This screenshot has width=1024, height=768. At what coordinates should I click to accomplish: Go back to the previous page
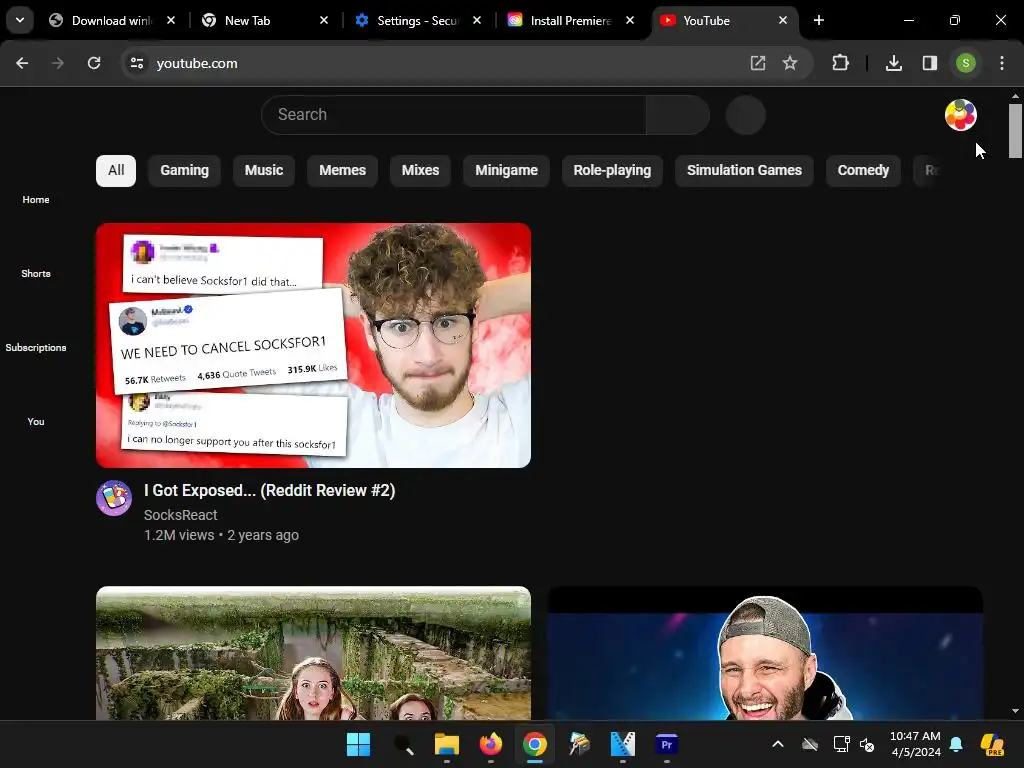pos(22,63)
